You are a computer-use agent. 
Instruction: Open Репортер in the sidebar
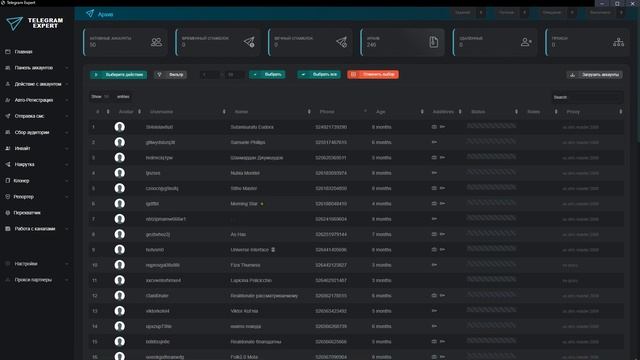pos(37,197)
